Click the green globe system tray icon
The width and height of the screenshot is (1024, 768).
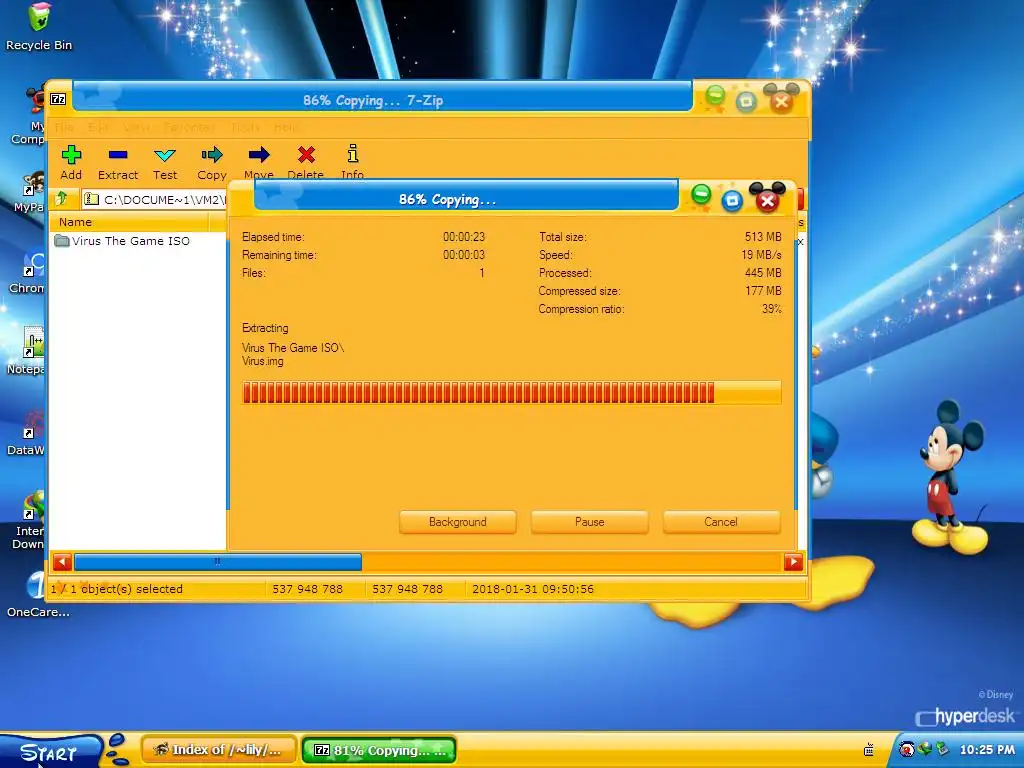(925, 749)
